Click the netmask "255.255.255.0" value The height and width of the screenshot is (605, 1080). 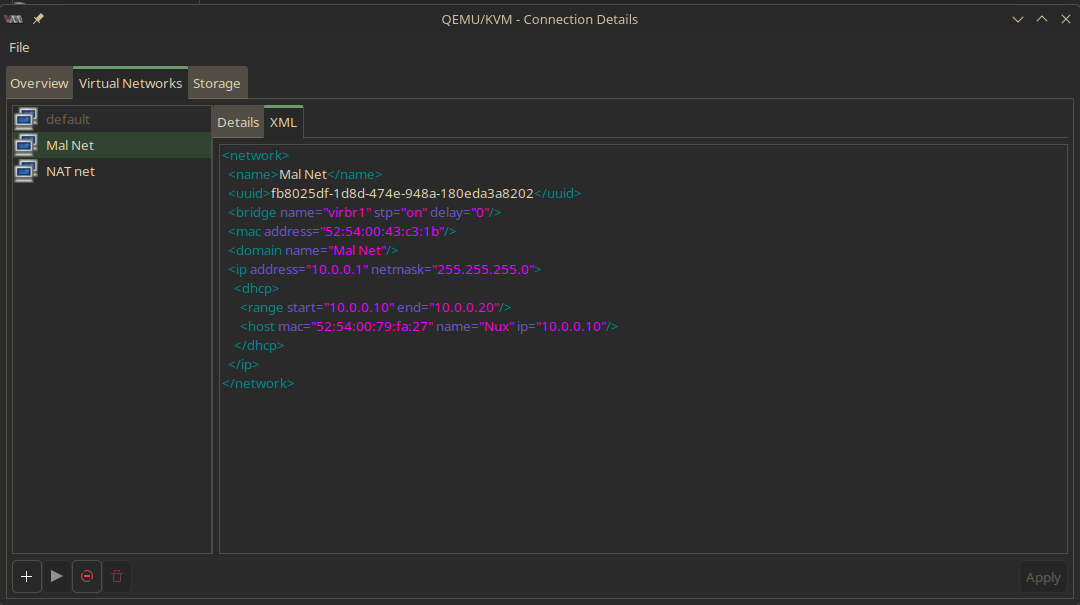[x=484, y=269]
